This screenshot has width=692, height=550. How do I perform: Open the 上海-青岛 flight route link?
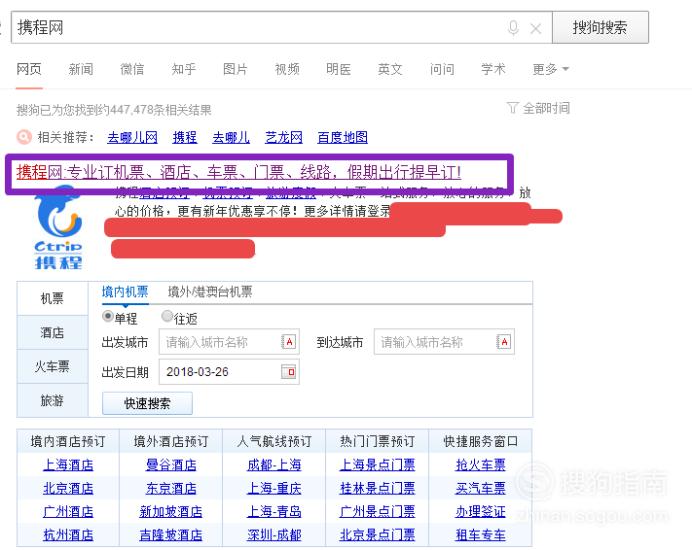[274, 512]
